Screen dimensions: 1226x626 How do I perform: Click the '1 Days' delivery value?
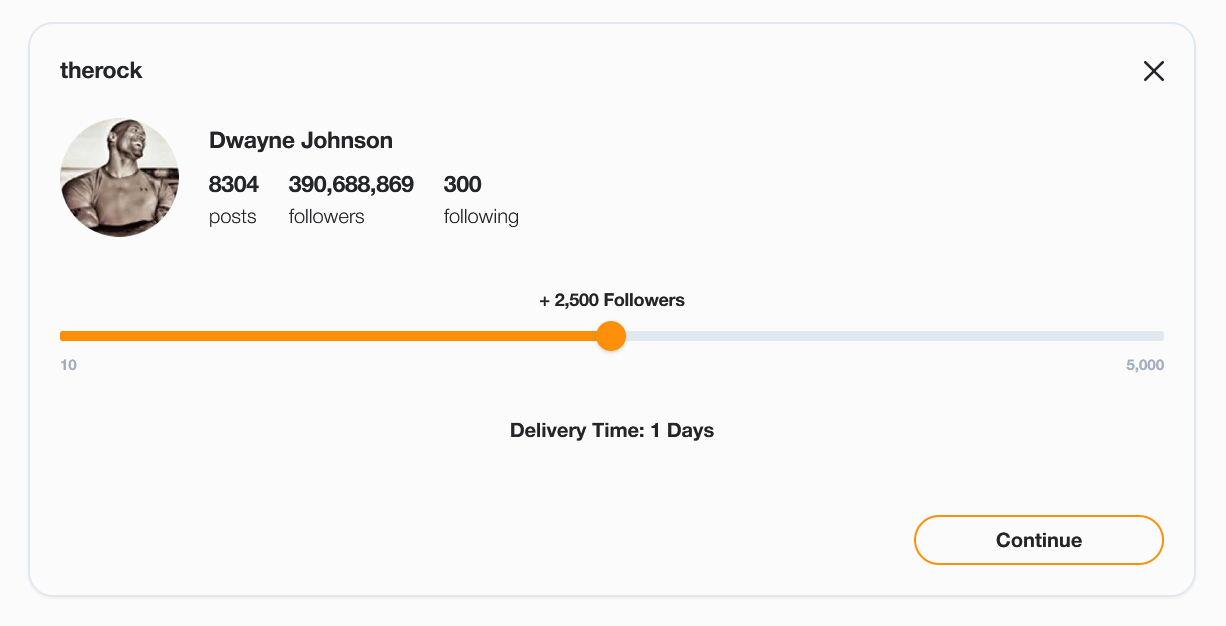click(682, 431)
